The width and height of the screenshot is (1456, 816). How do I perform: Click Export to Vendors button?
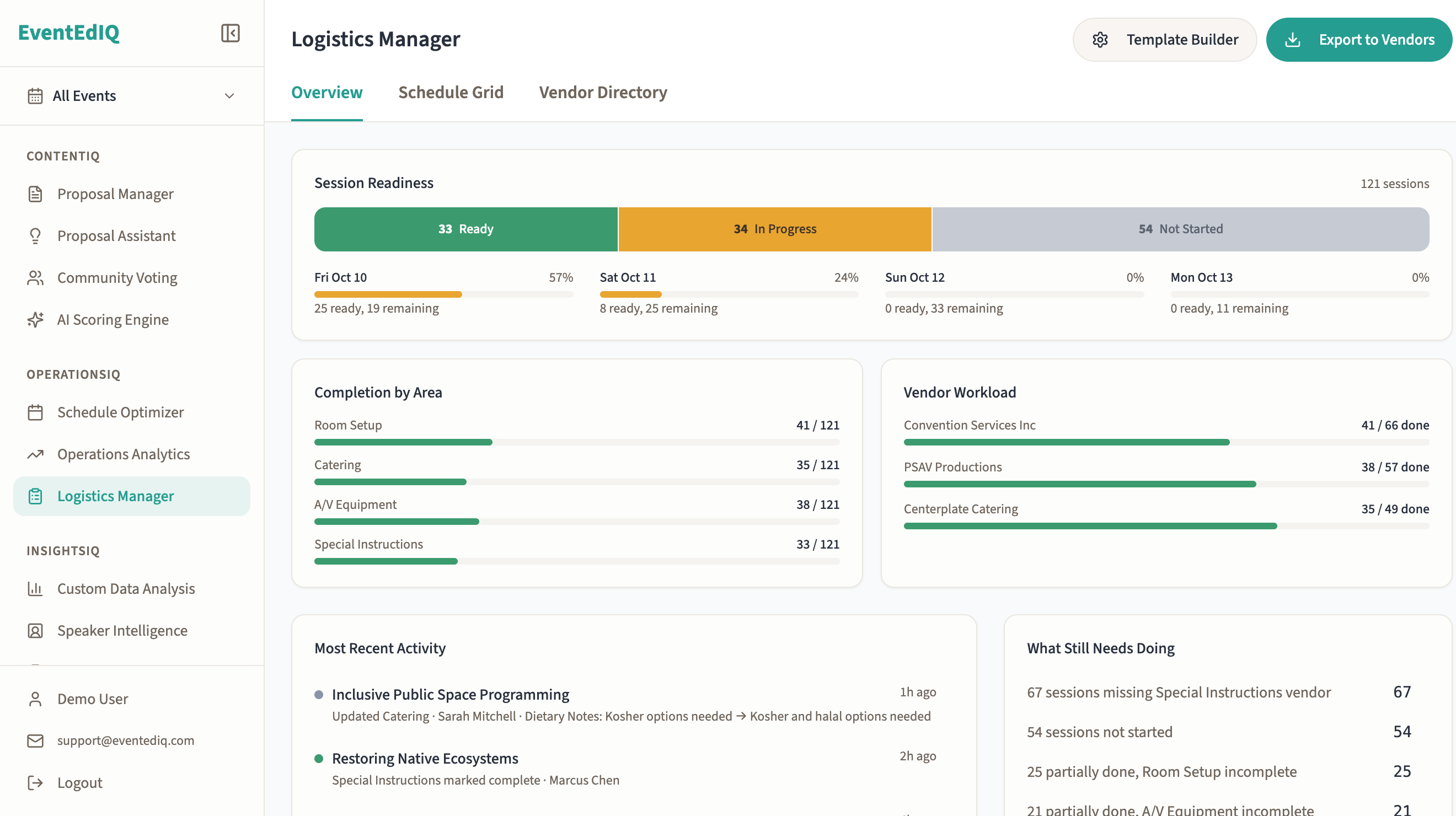click(1359, 40)
